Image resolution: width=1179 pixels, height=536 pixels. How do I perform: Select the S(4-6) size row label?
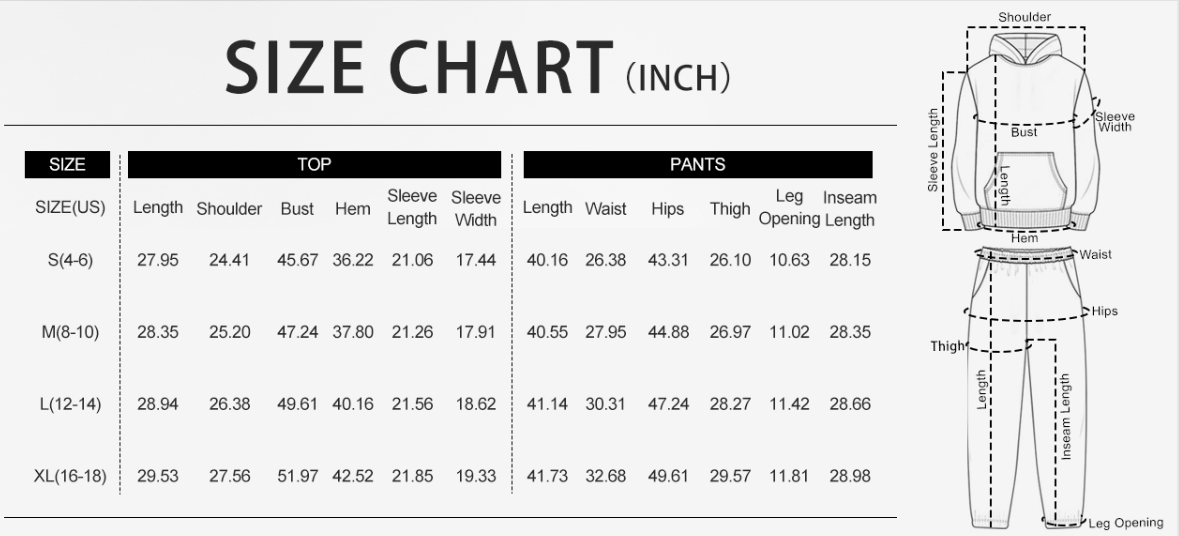(x=70, y=260)
